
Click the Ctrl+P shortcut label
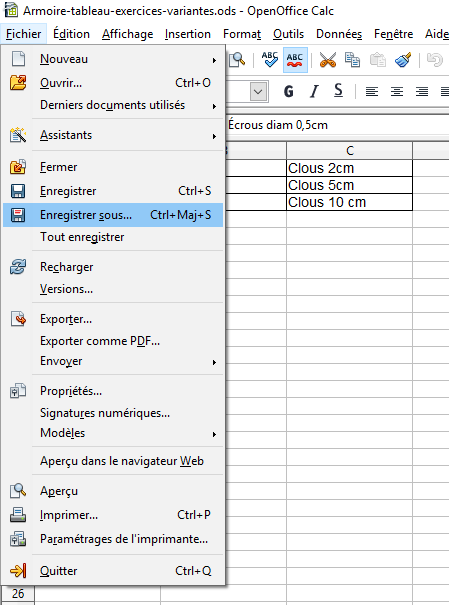click(194, 515)
